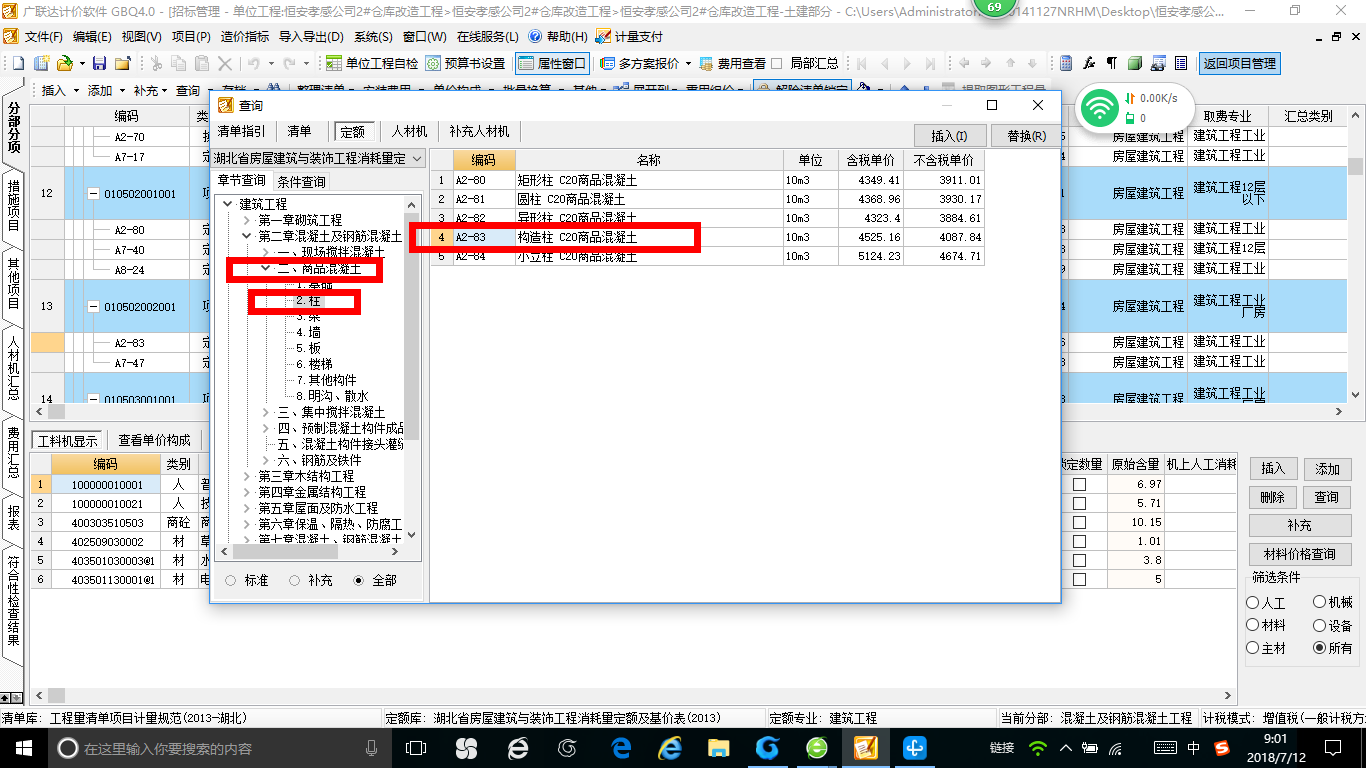Viewport: 1366px width, 768px height.
Task: Open the 在线服务(L) menu
Action: click(x=487, y=37)
